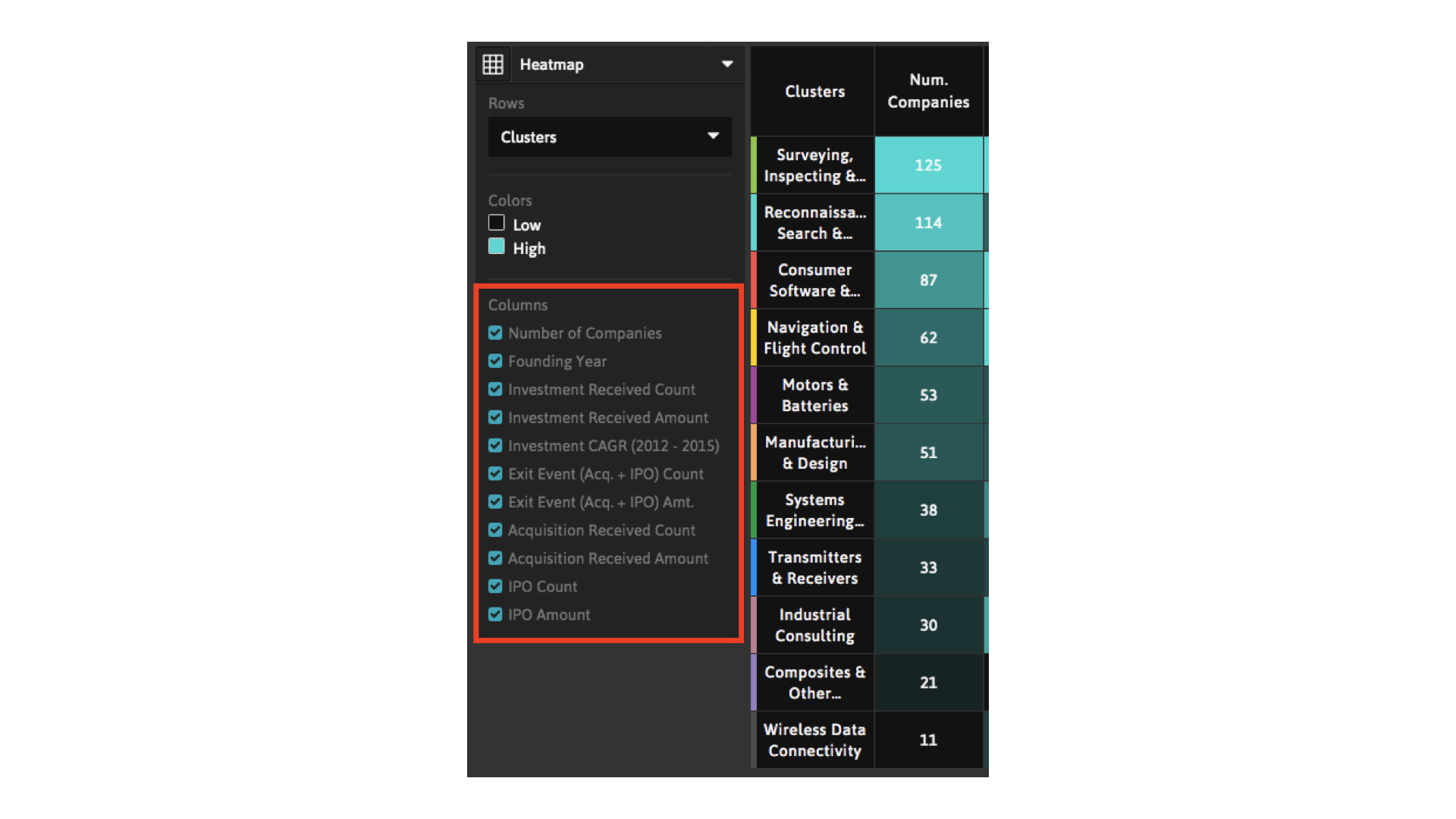
Task: Select the Surveying, Inspecting cluster row
Action: (814, 165)
